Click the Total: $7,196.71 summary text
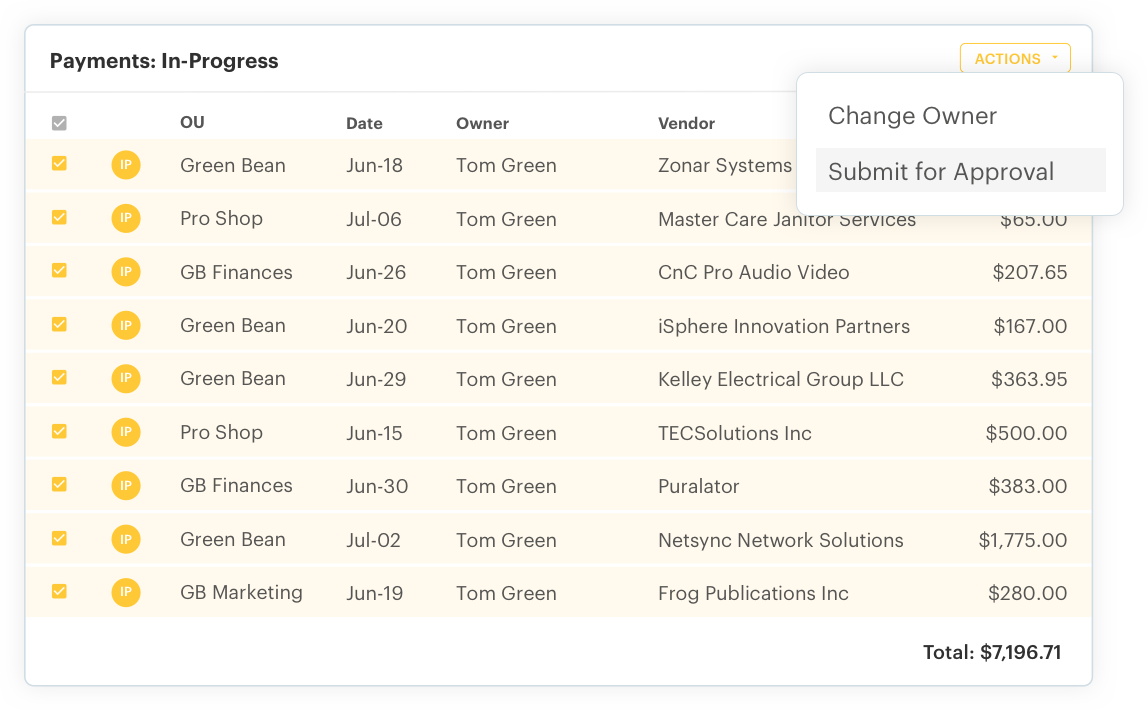Image resolution: width=1148 pixels, height=710 pixels. pyautogui.click(x=991, y=652)
